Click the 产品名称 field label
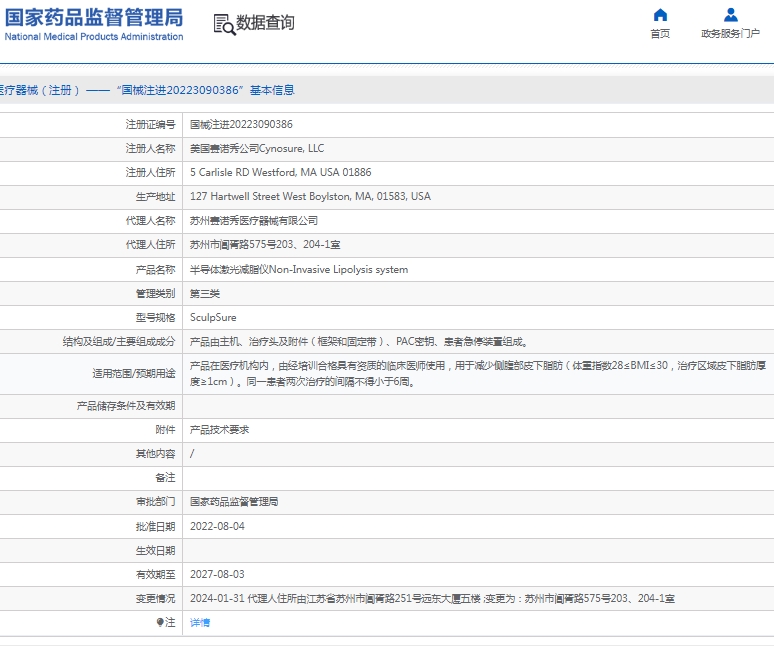Screen dimensions: 774x646 coord(155,269)
